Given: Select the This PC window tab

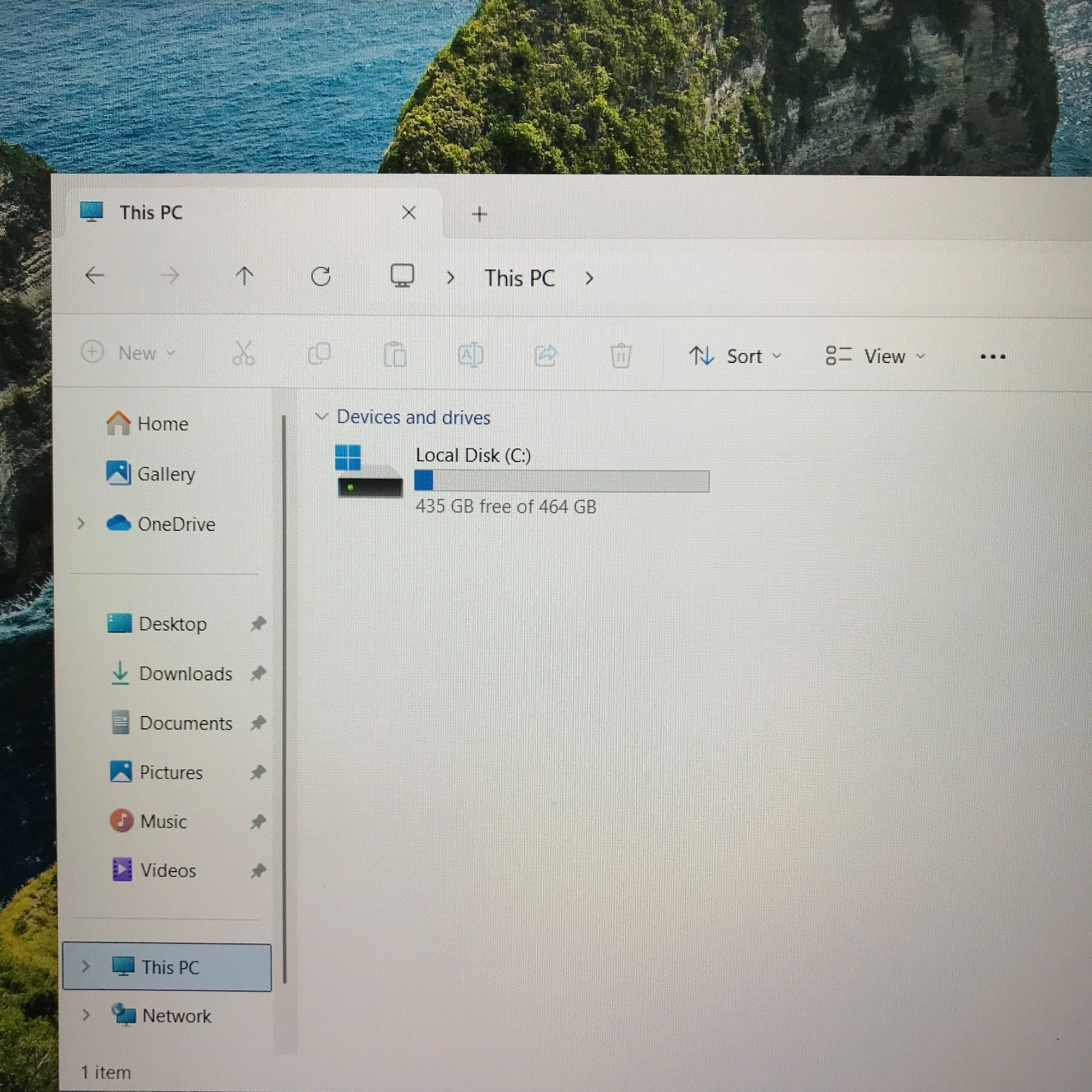Looking at the screenshot, I should click(253, 212).
